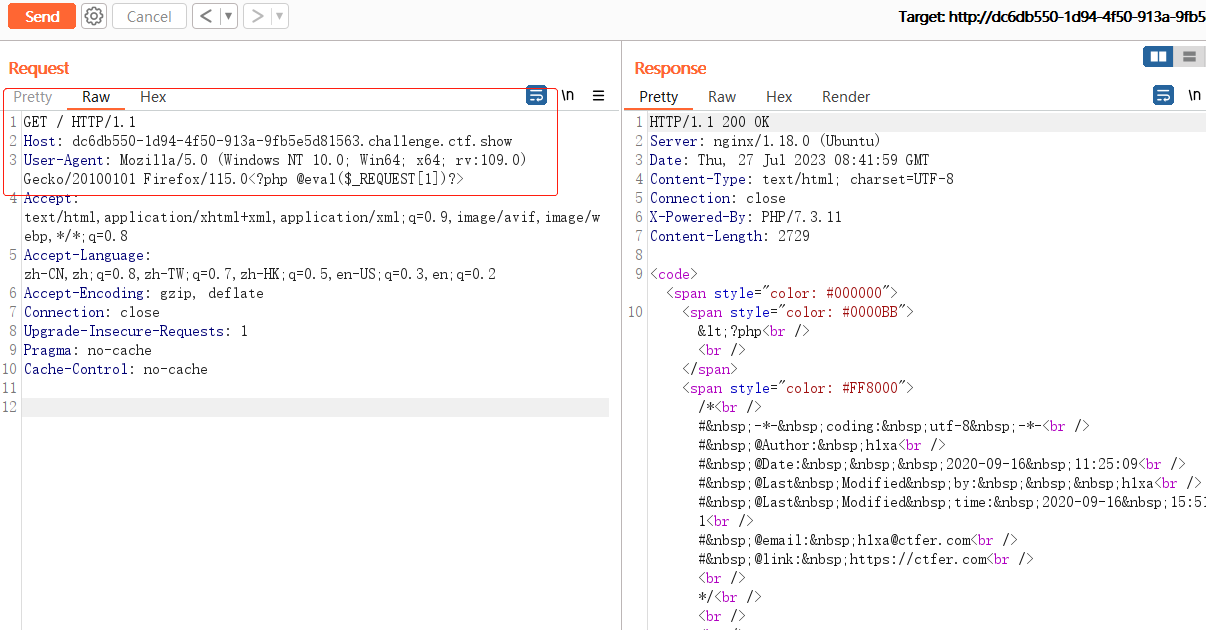The width and height of the screenshot is (1206, 630).
Task: Click the '@link: https://ctfer.com' line
Action: click(x=866, y=559)
